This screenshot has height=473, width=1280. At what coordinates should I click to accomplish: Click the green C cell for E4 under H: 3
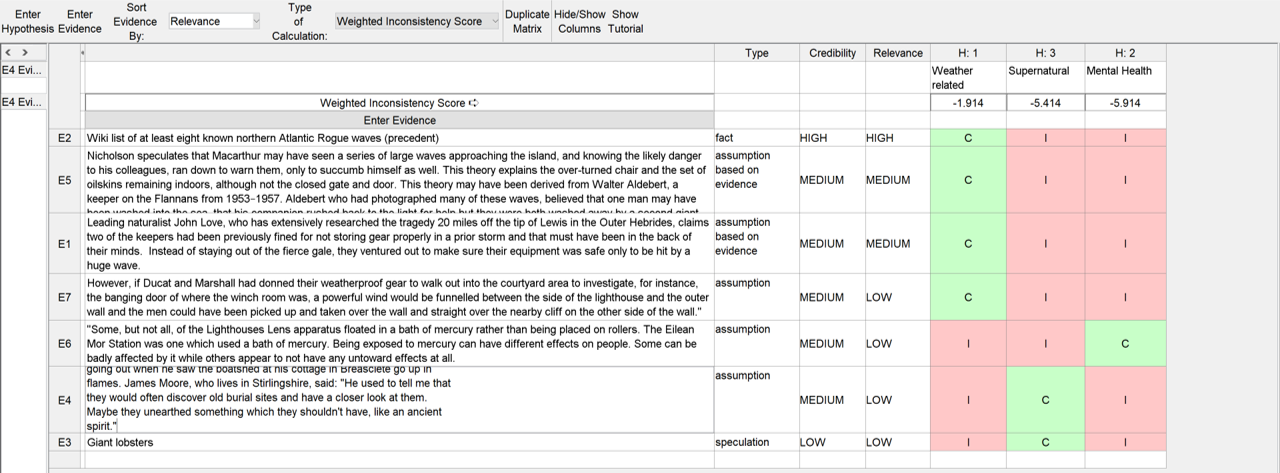click(x=1045, y=400)
